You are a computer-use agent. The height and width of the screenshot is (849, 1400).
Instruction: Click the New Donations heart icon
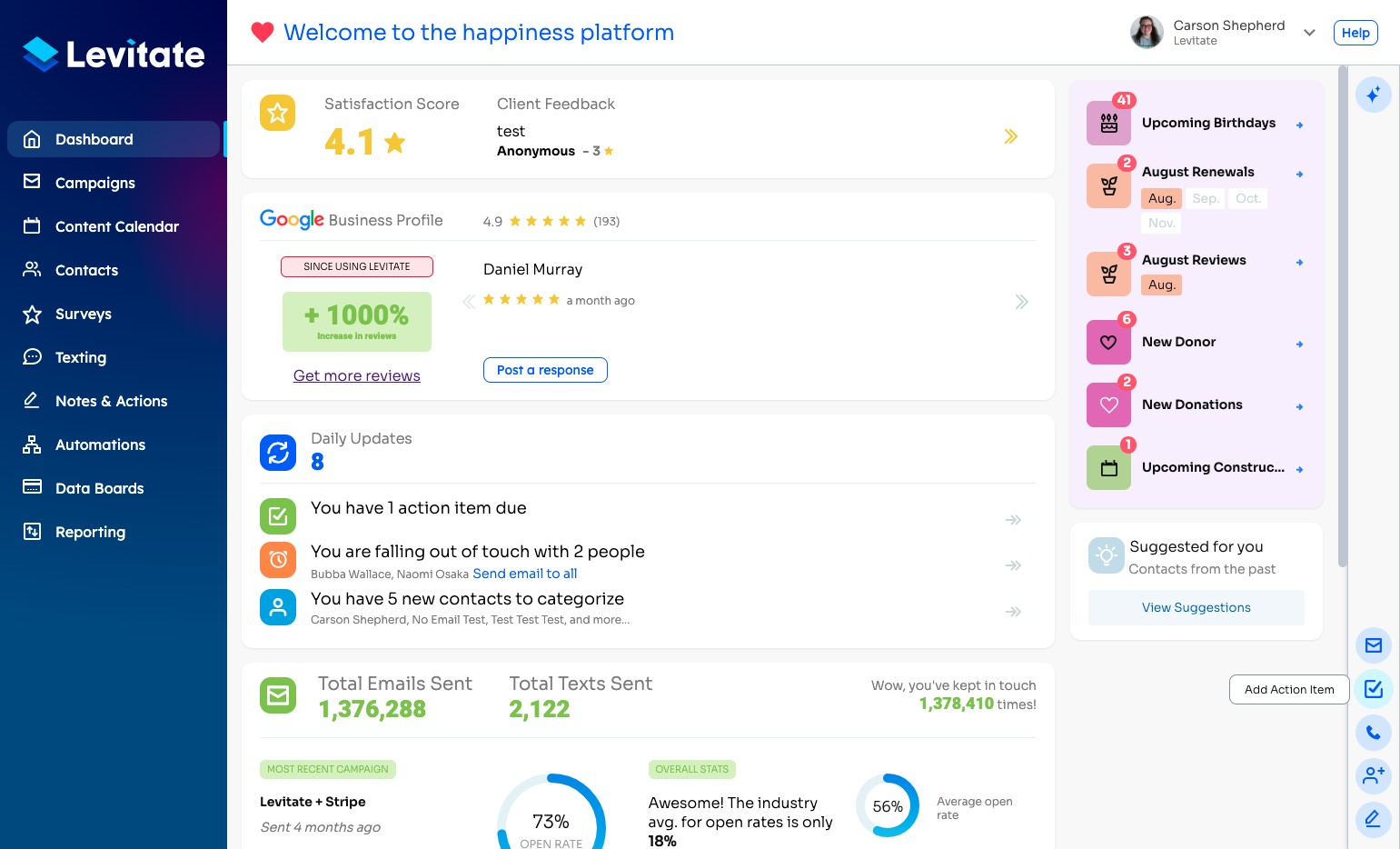tap(1108, 405)
